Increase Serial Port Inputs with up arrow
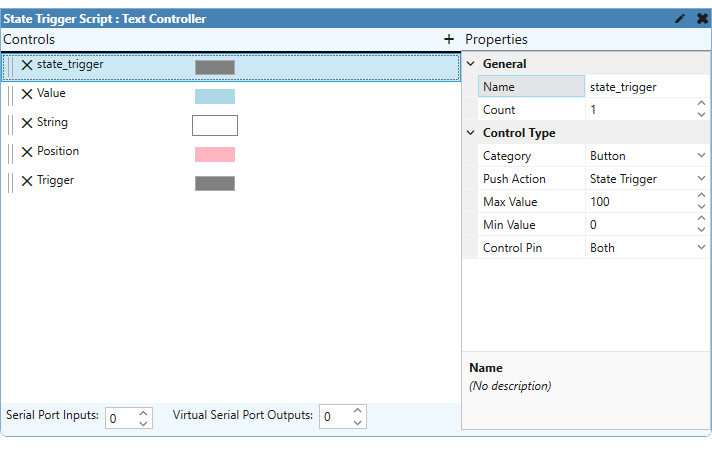The height and width of the screenshot is (464, 712). 143,412
